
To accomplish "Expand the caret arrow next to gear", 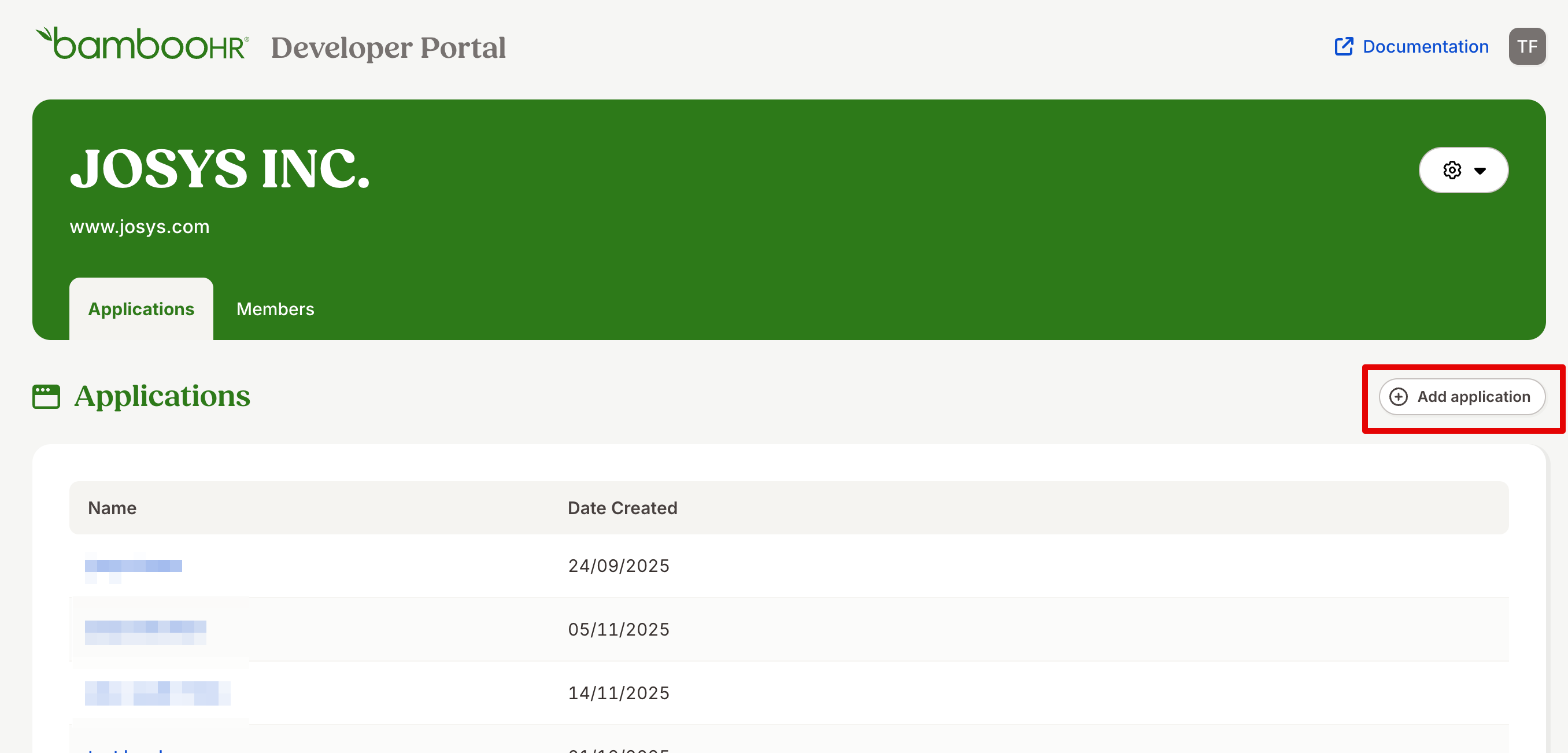I will click(1480, 171).
